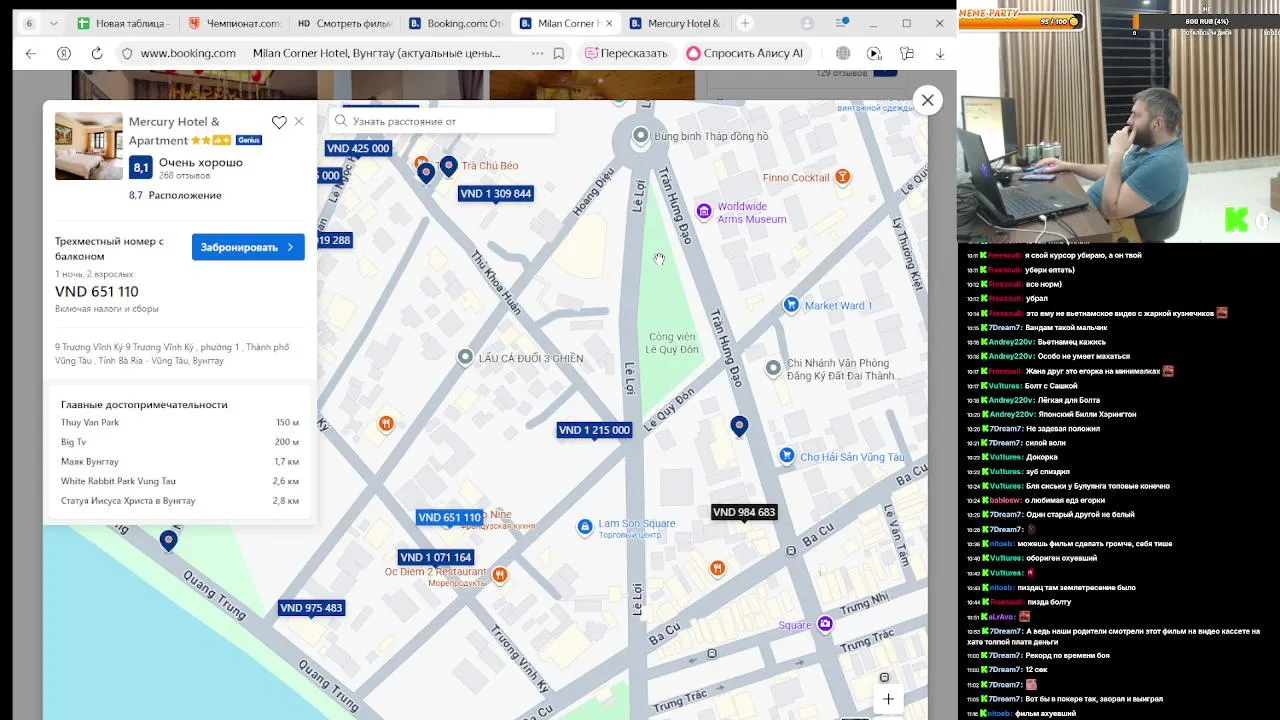Image resolution: width=1280 pixels, height=720 pixels.
Task: Click the Спросить Алису AI button
Action: pos(747,53)
